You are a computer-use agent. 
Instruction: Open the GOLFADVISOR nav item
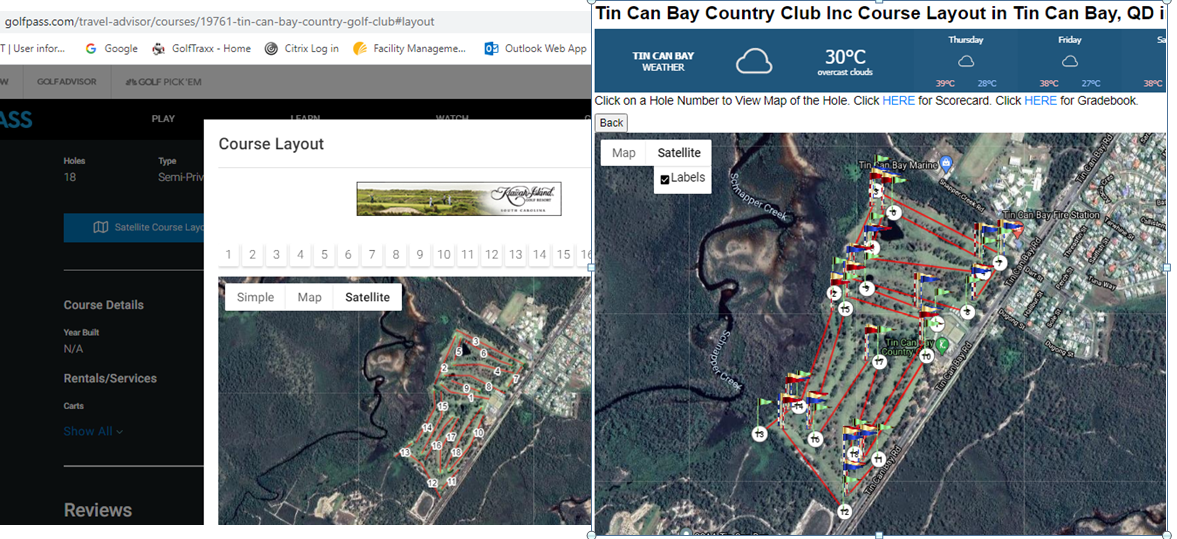click(66, 82)
